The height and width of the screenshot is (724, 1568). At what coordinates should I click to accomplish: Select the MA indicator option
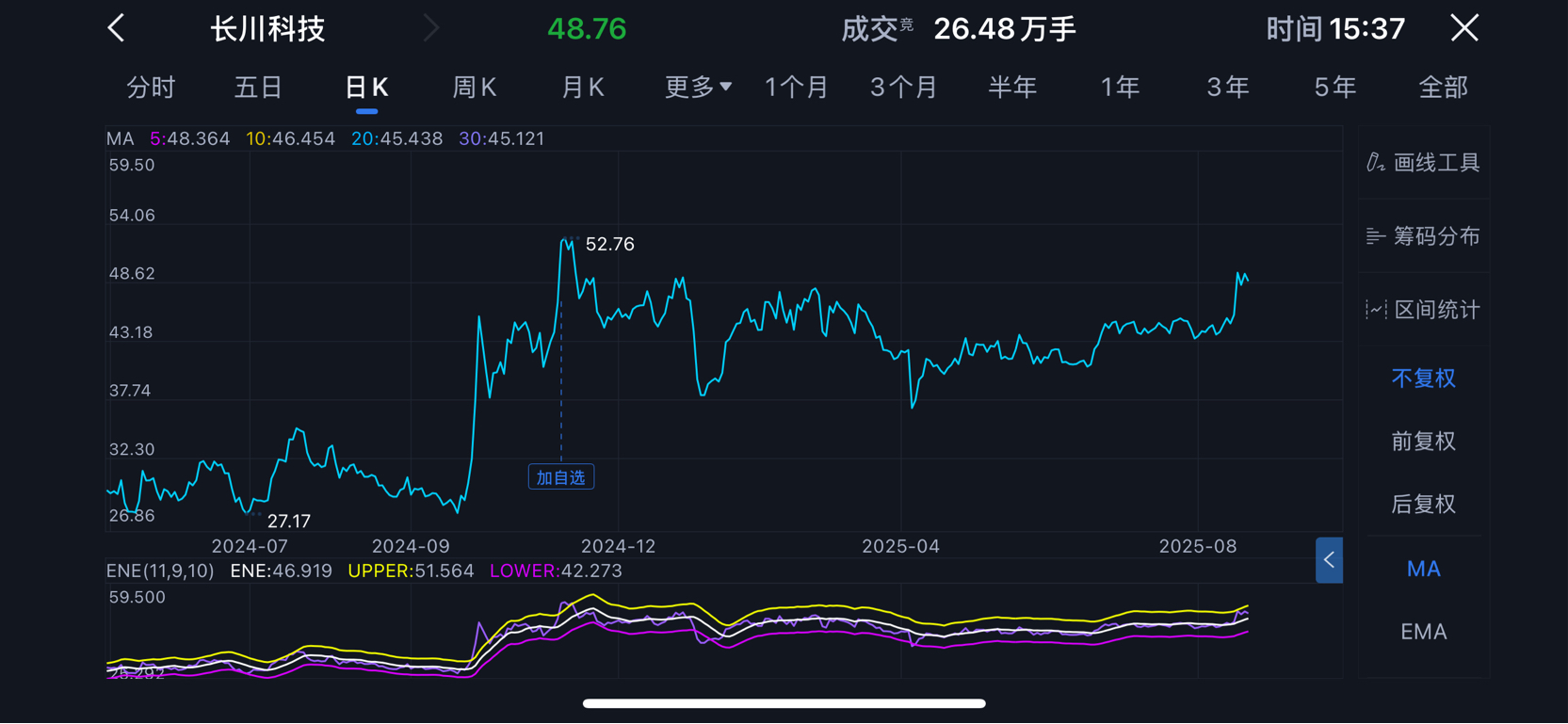(x=1423, y=569)
